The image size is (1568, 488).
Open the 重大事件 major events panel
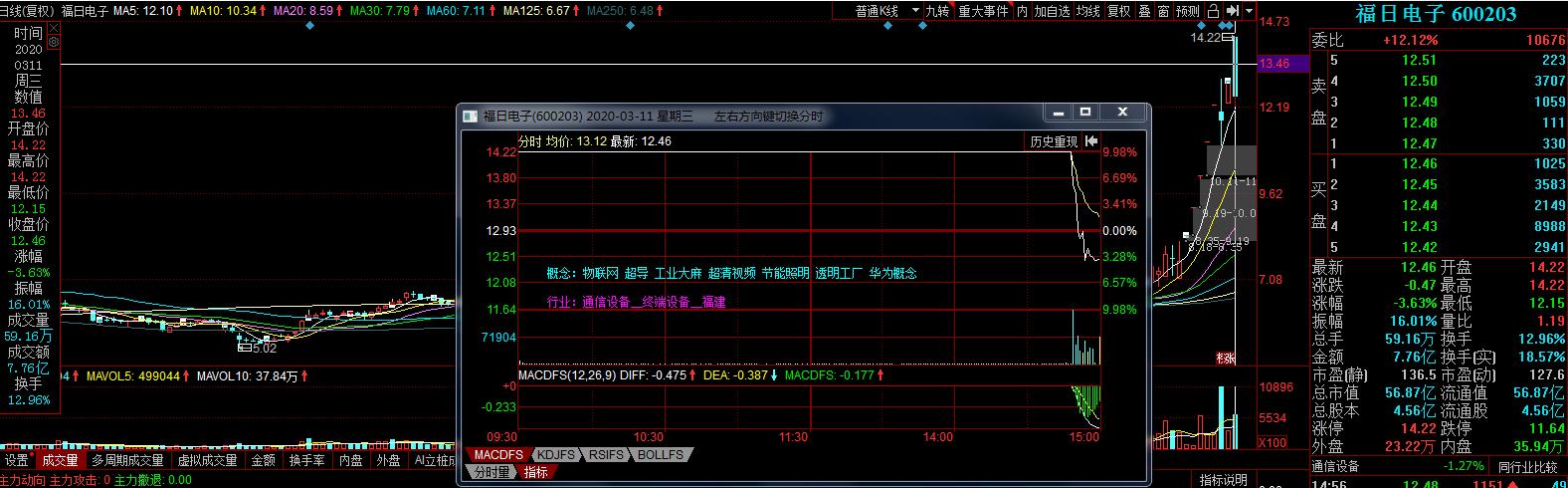pyautogui.click(x=983, y=11)
